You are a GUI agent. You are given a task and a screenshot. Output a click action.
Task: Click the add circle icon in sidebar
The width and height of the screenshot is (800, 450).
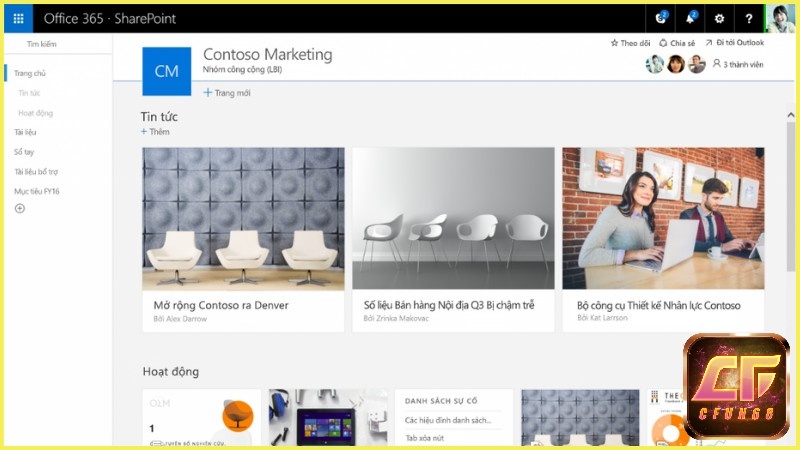tap(20, 208)
